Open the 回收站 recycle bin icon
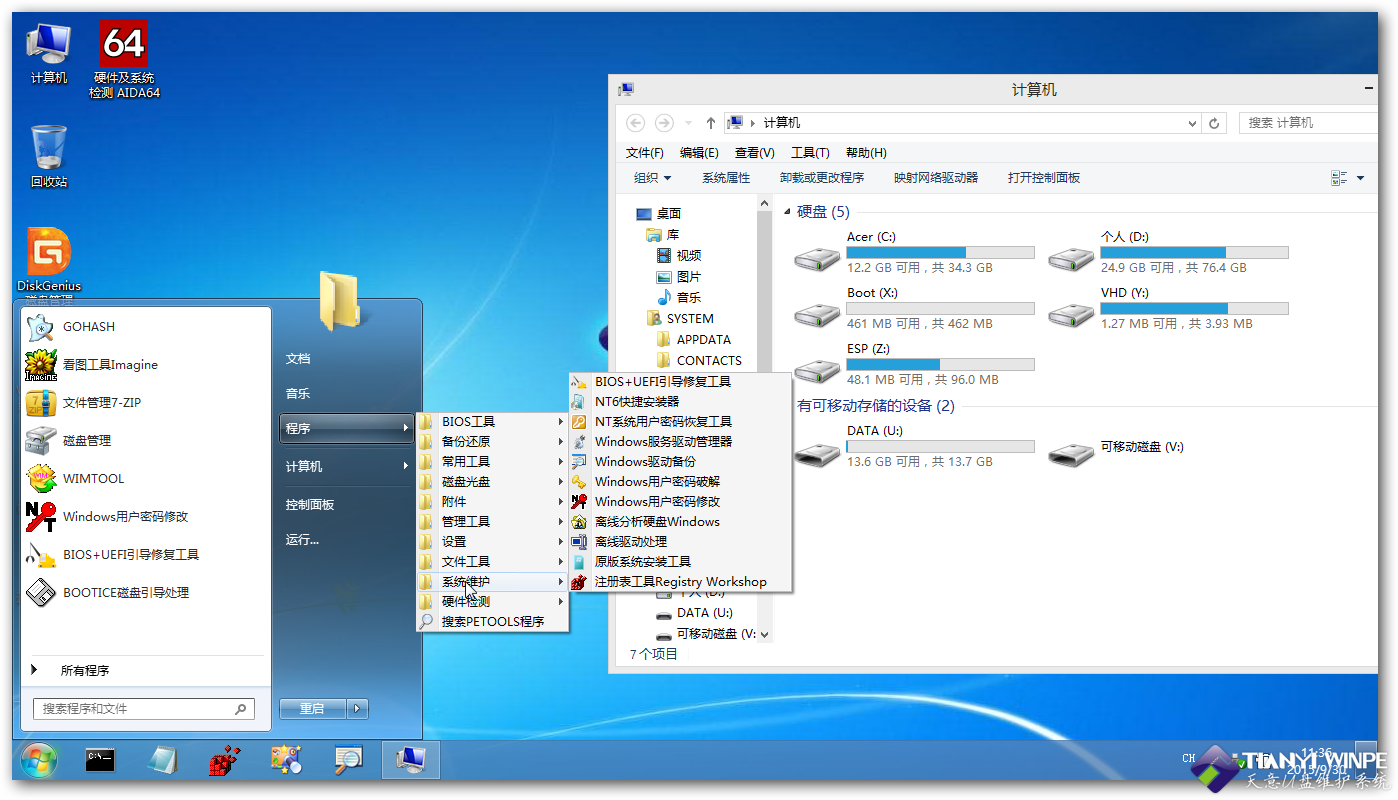 click(x=49, y=157)
